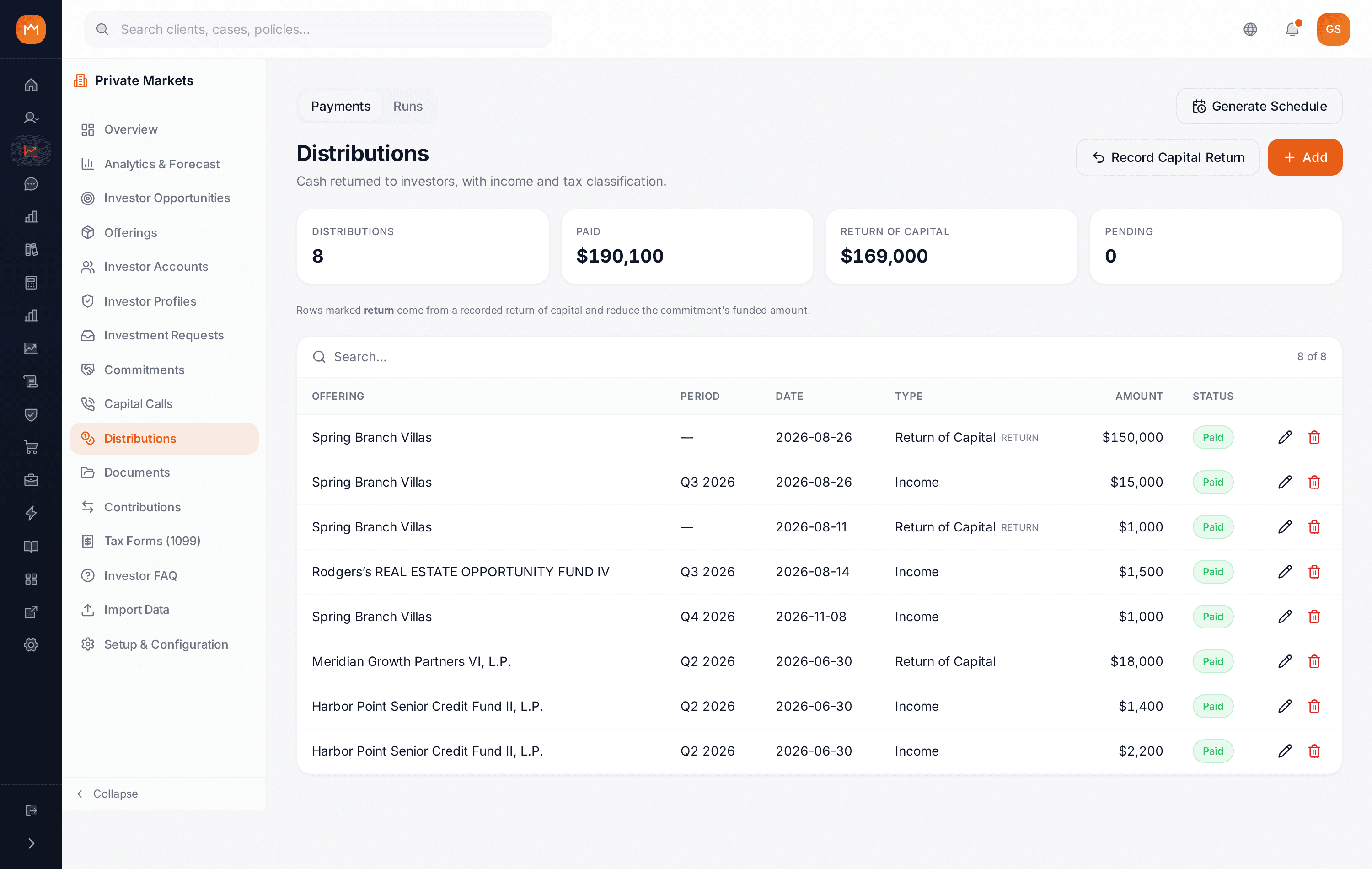Click the Paid $190,100 summary card
1372x869 pixels.
687,246
